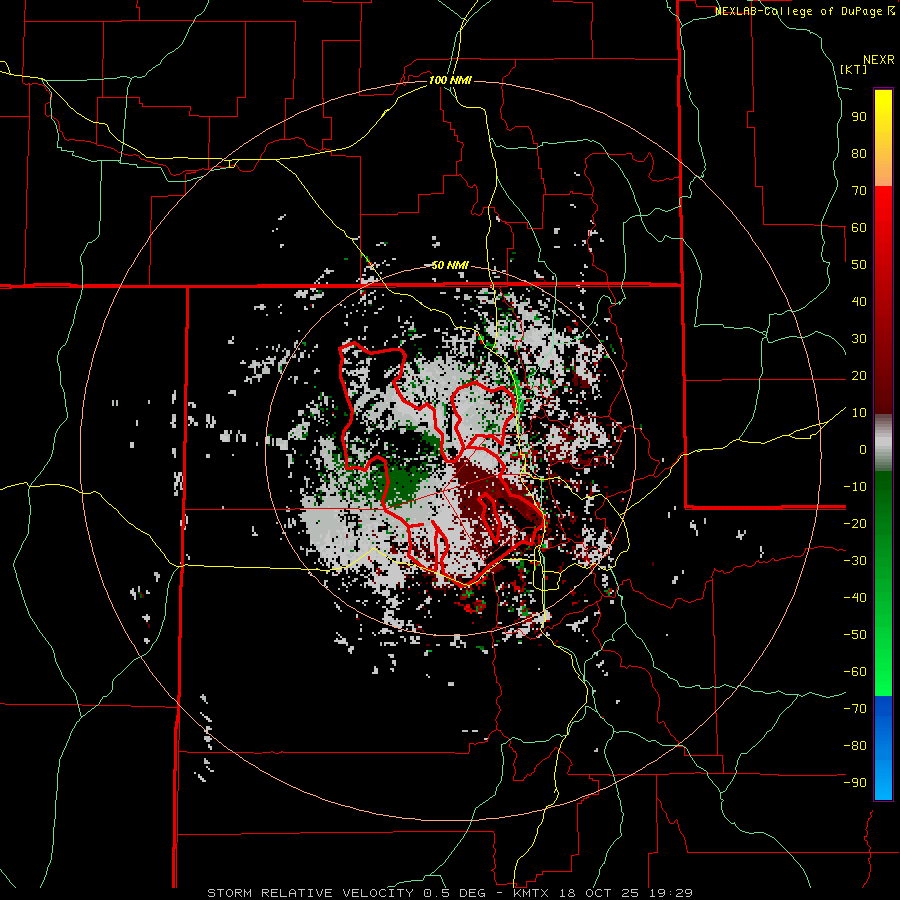This screenshot has height=900, width=900.
Task: Click the -20 value on the velocity scale
Action: coord(855,523)
